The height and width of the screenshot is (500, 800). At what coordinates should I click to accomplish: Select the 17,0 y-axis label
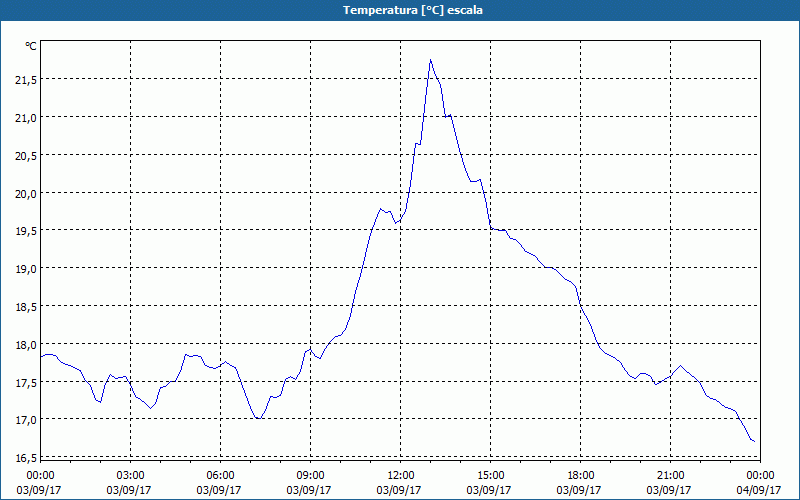point(26,420)
